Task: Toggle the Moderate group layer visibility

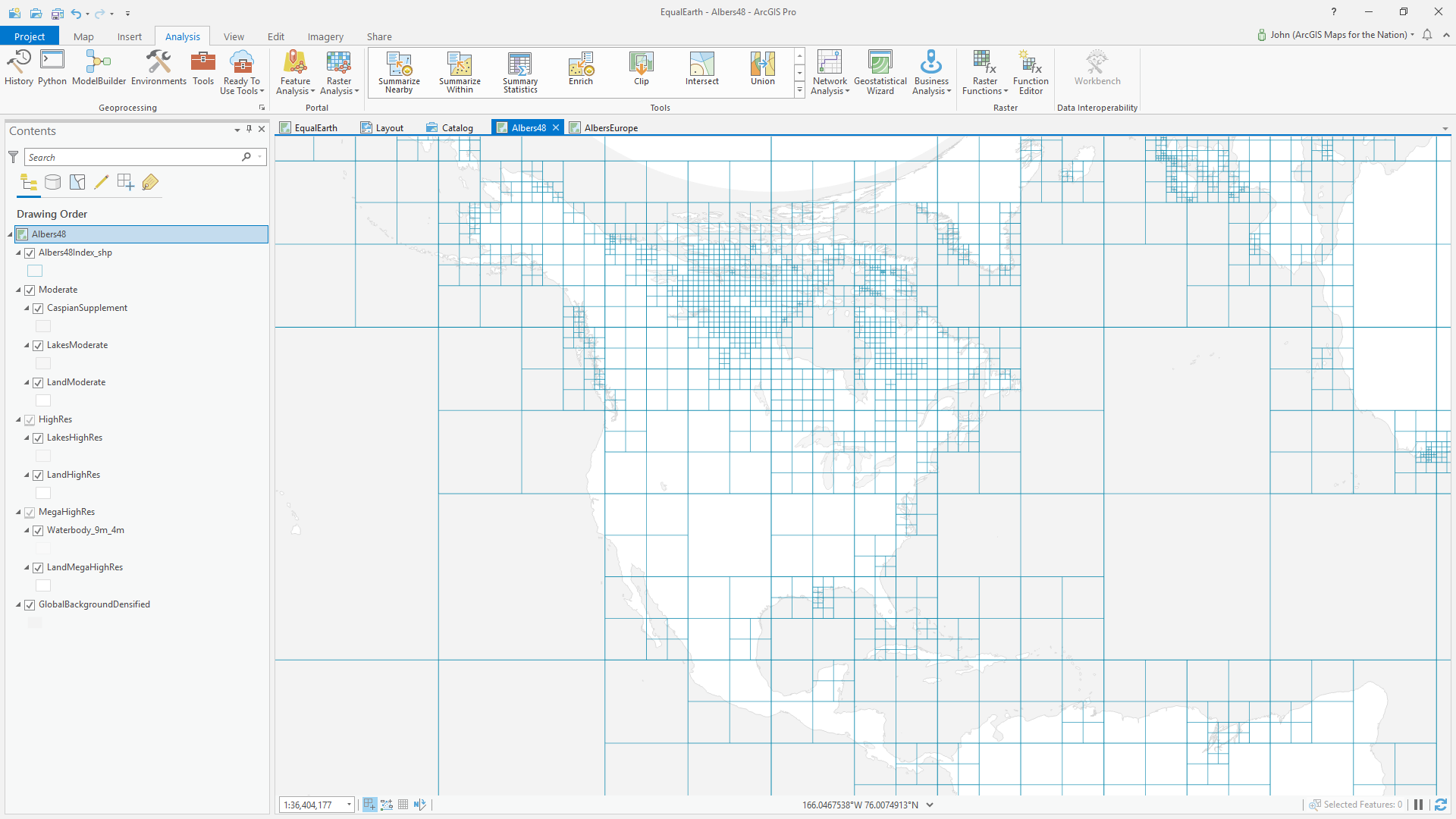Action: coord(30,290)
